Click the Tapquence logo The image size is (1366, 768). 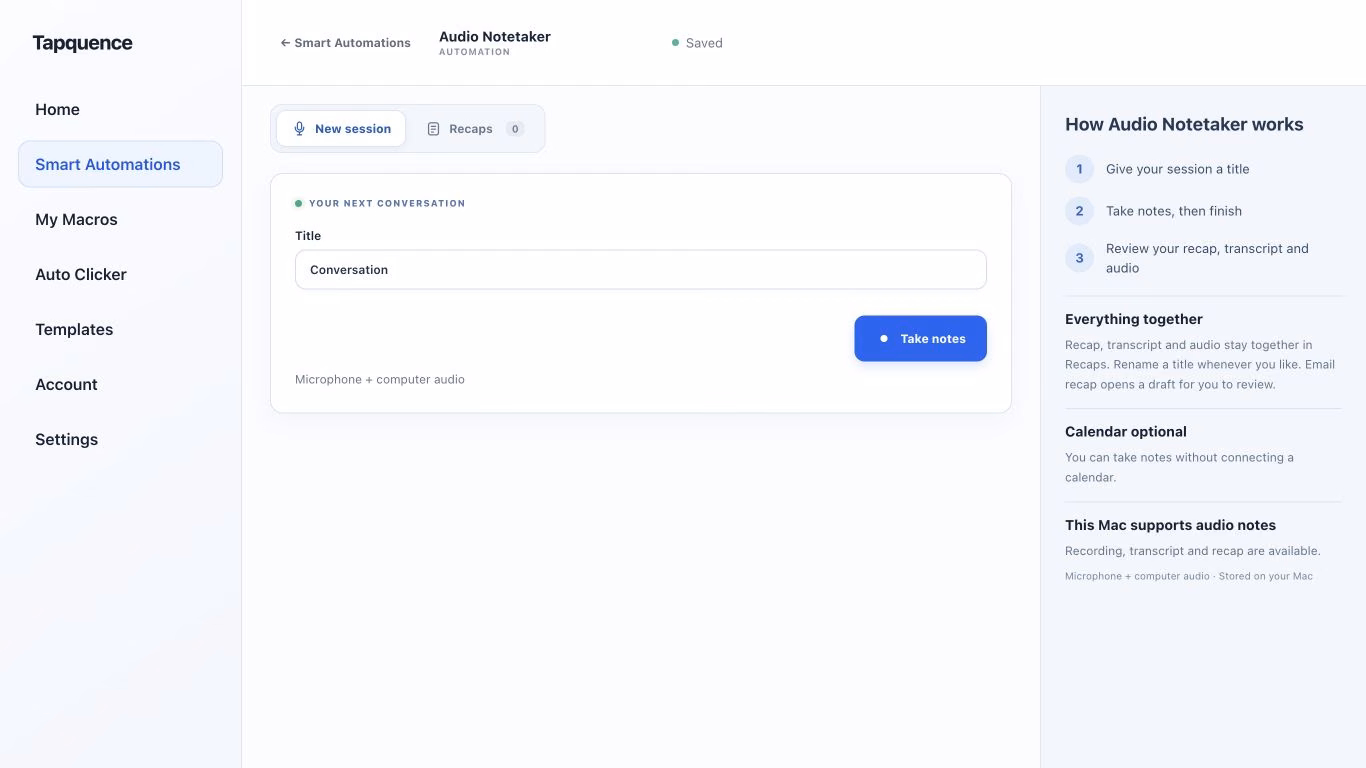click(x=82, y=43)
